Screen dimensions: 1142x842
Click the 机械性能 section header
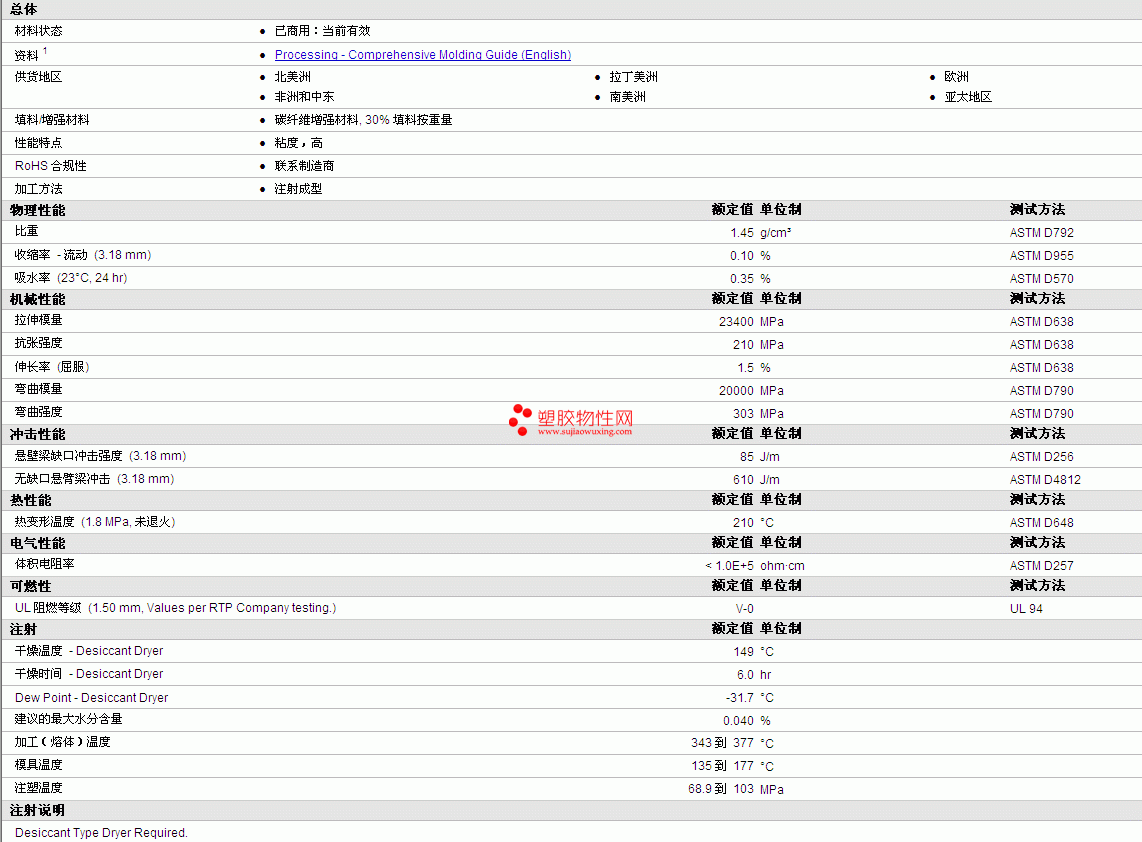click(38, 299)
